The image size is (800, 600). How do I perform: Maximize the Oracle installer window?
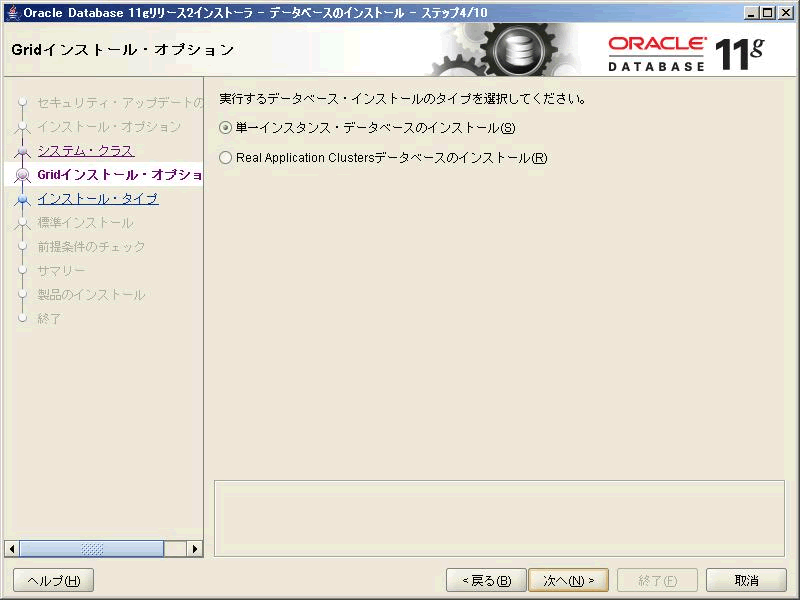pyautogui.click(x=768, y=12)
